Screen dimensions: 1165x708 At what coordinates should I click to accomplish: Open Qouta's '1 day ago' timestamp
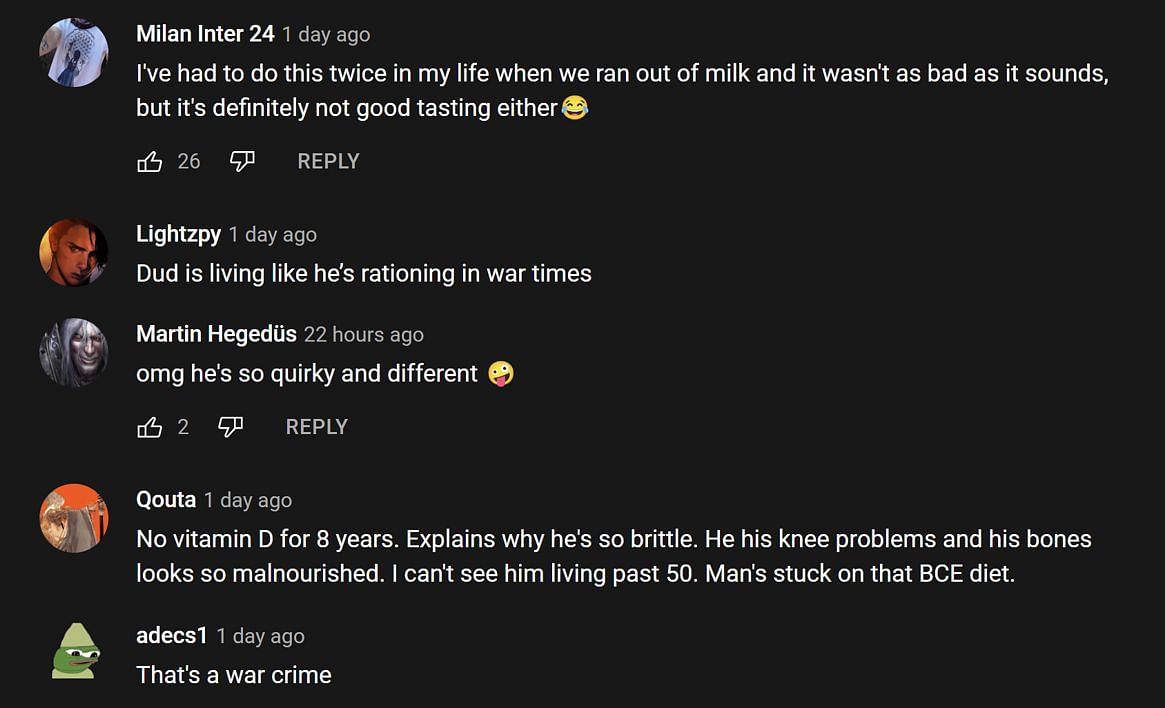248,501
